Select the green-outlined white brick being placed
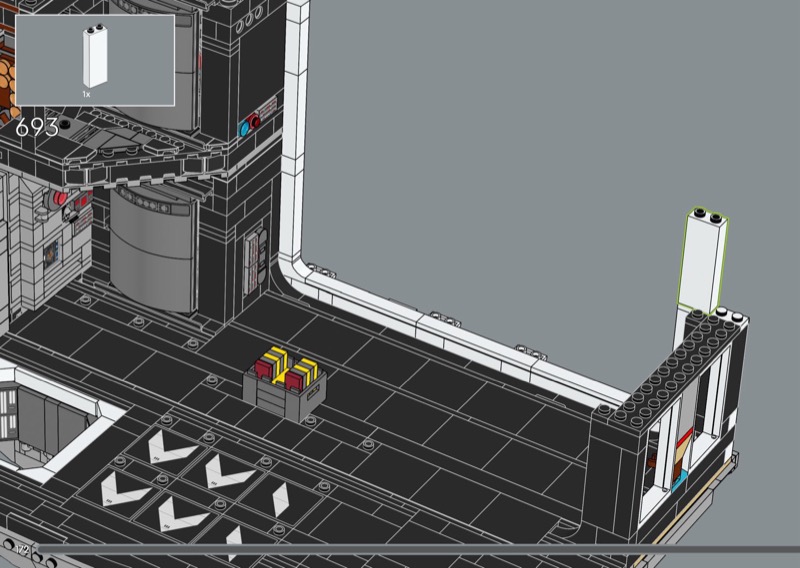 pos(702,260)
